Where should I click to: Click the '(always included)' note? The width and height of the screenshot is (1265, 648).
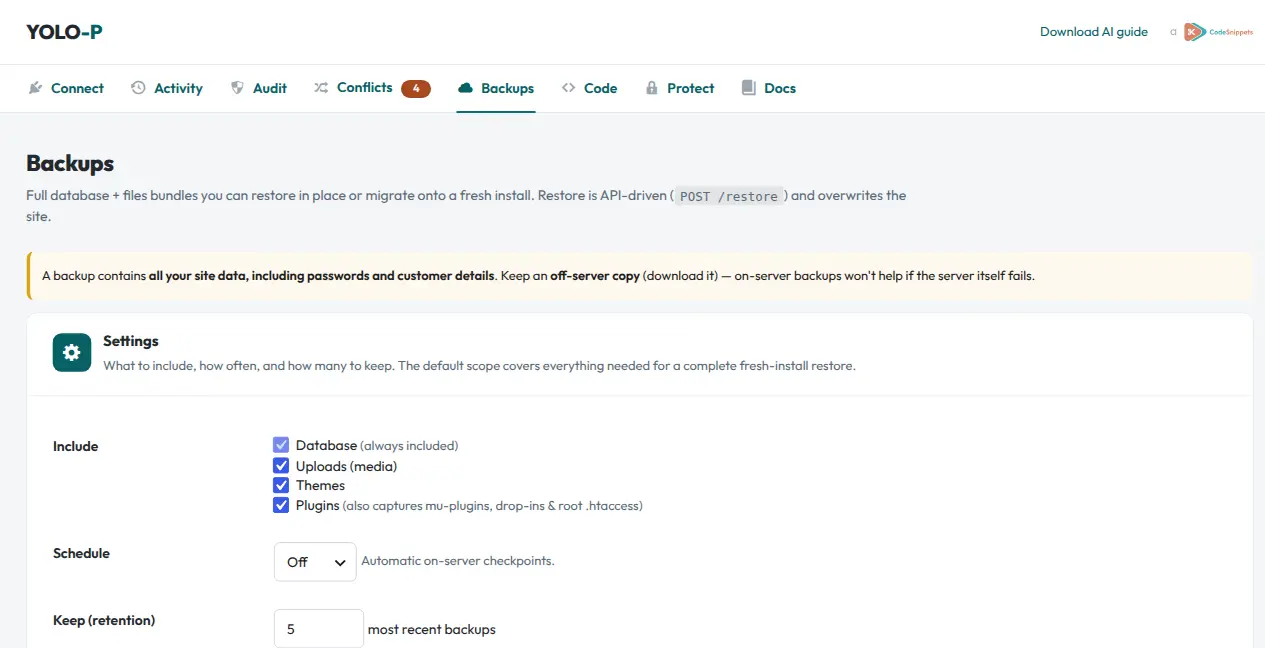pos(409,446)
